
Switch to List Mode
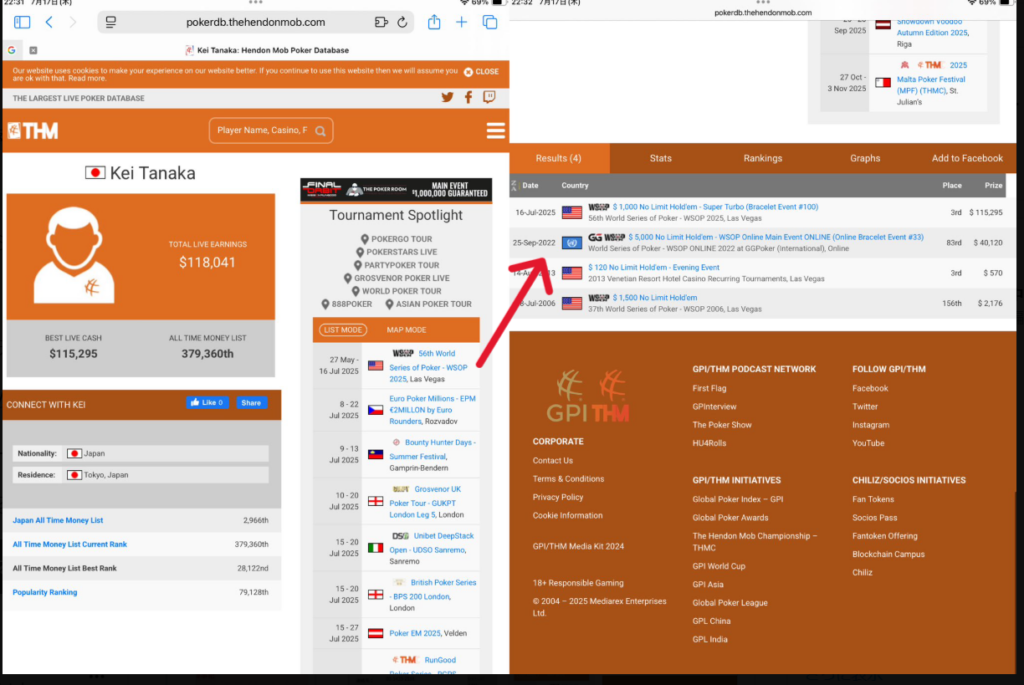pyautogui.click(x=343, y=330)
